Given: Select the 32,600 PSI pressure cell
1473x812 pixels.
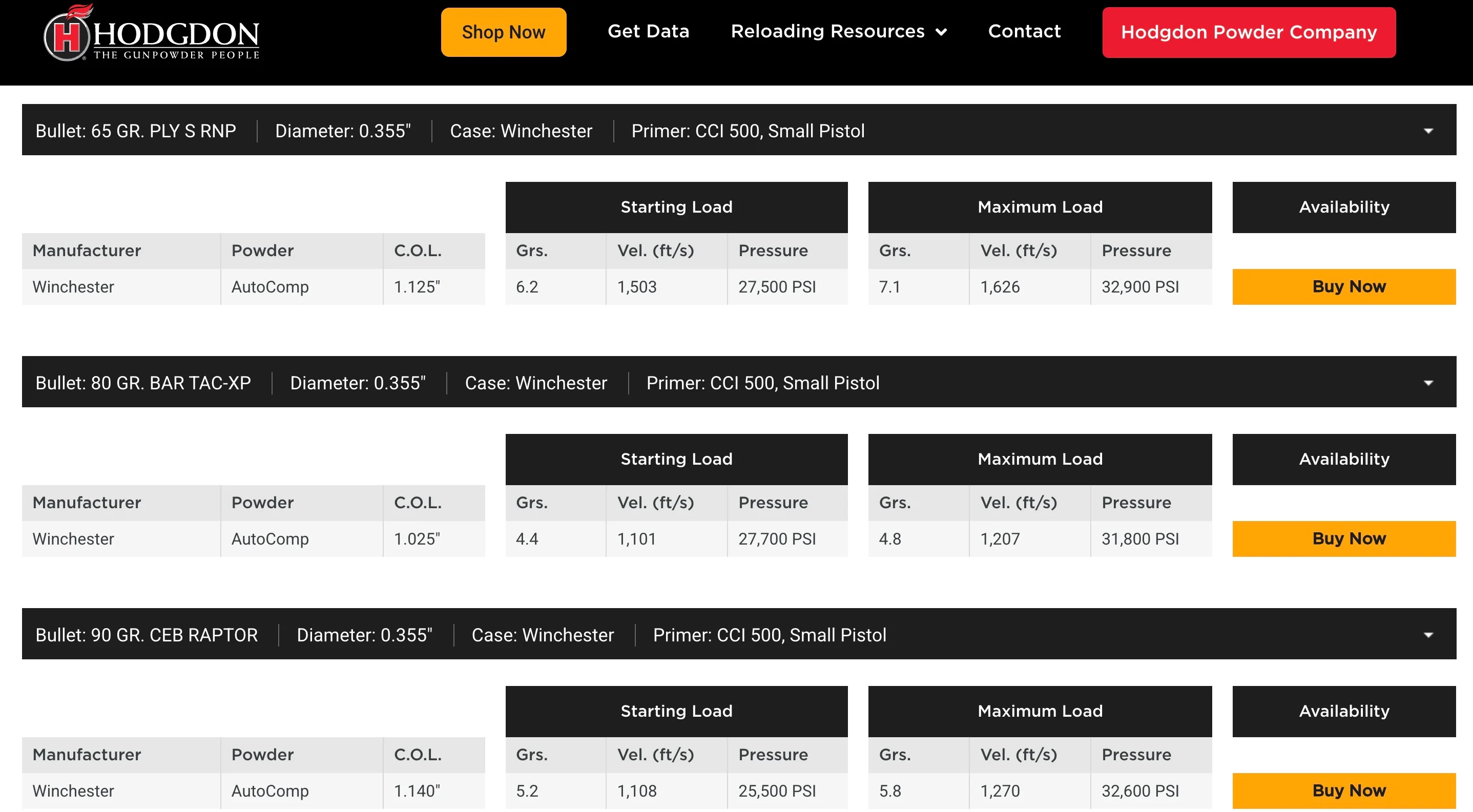Looking at the screenshot, I should click(x=1151, y=791).
